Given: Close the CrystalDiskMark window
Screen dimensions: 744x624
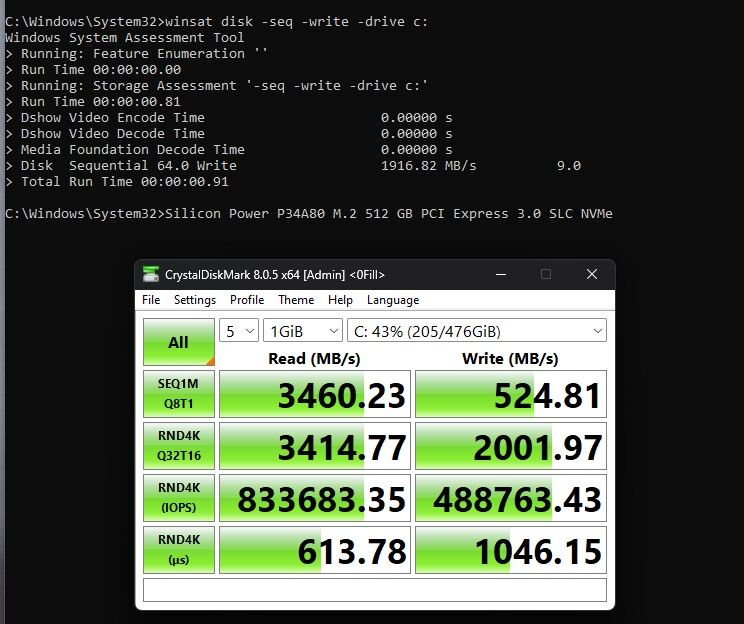Looking at the screenshot, I should (592, 274).
